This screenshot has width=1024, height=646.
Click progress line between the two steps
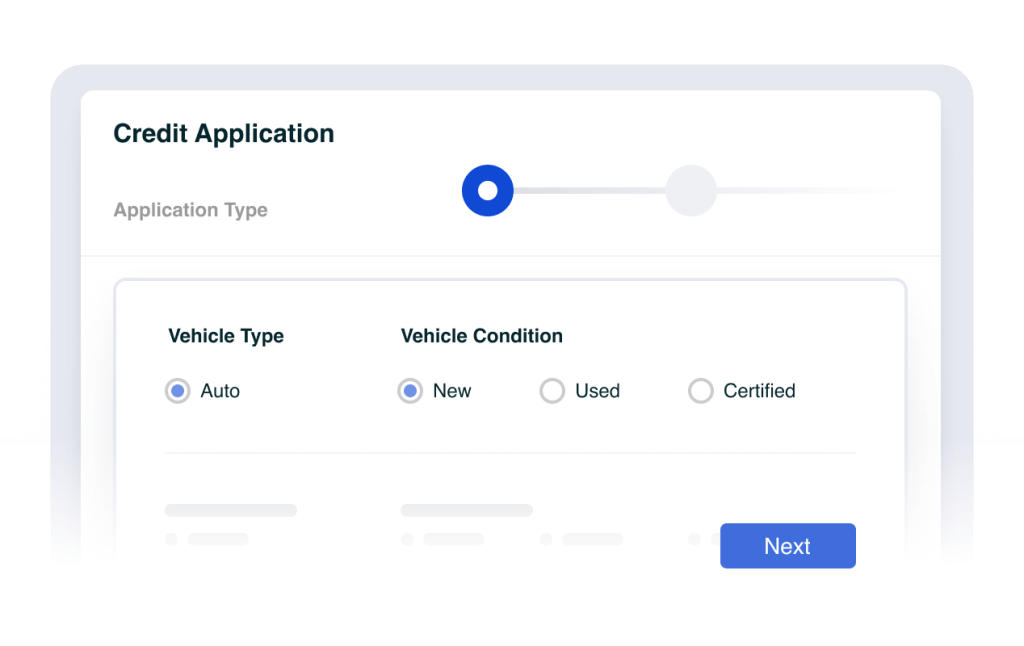(x=589, y=190)
